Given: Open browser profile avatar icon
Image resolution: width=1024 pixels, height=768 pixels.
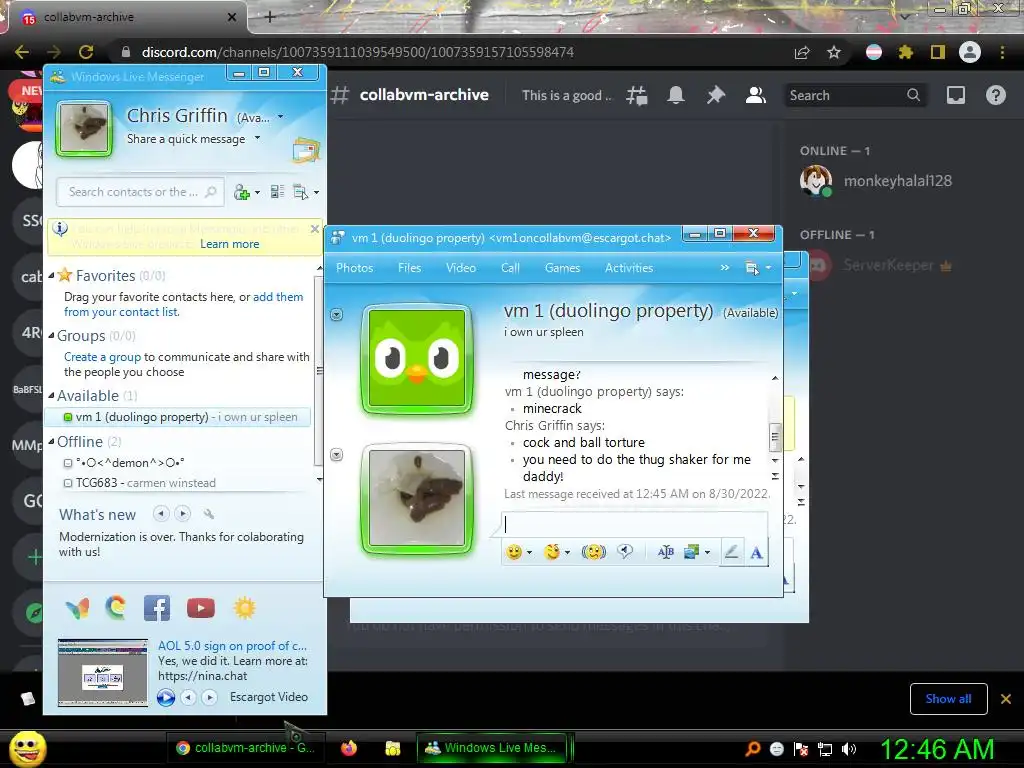Looking at the screenshot, I should [x=970, y=52].
